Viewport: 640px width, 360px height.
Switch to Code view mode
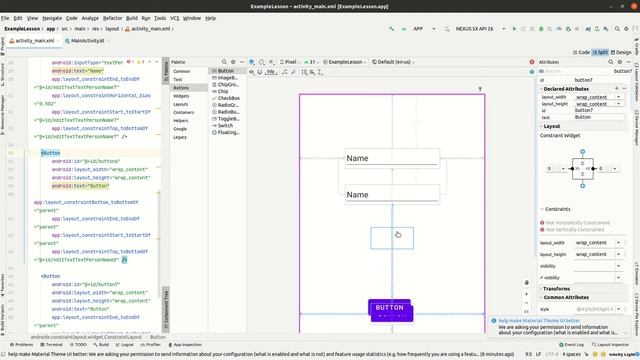coord(581,52)
